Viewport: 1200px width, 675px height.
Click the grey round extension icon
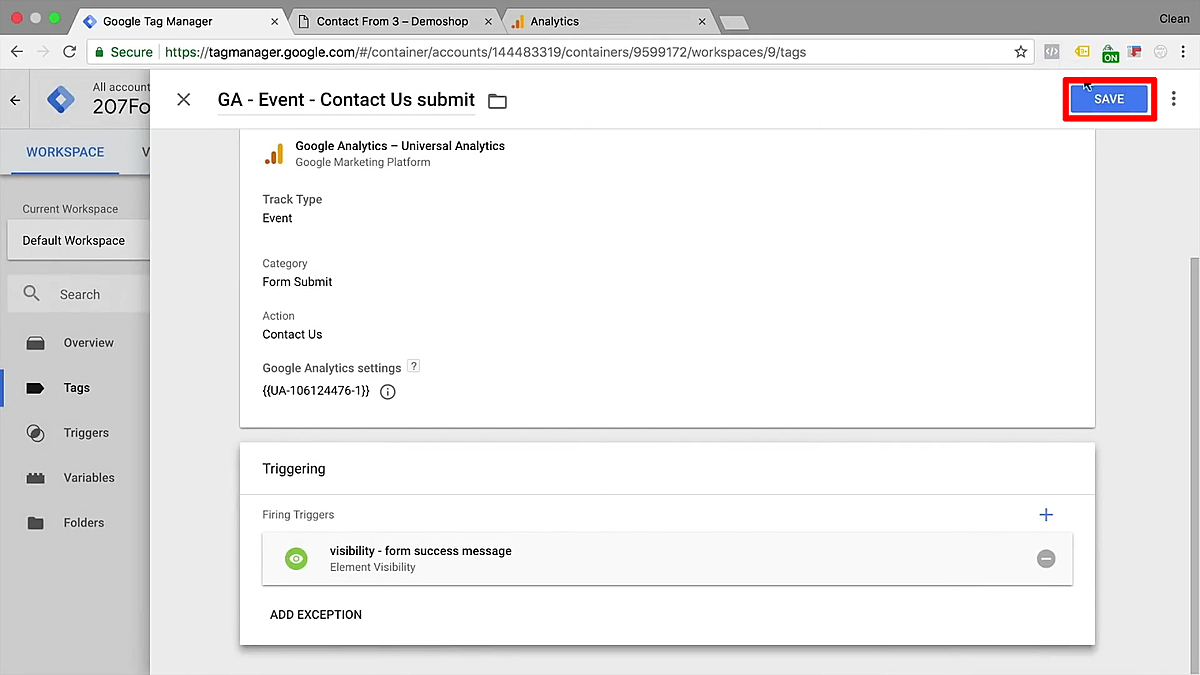pyautogui.click(x=1160, y=52)
